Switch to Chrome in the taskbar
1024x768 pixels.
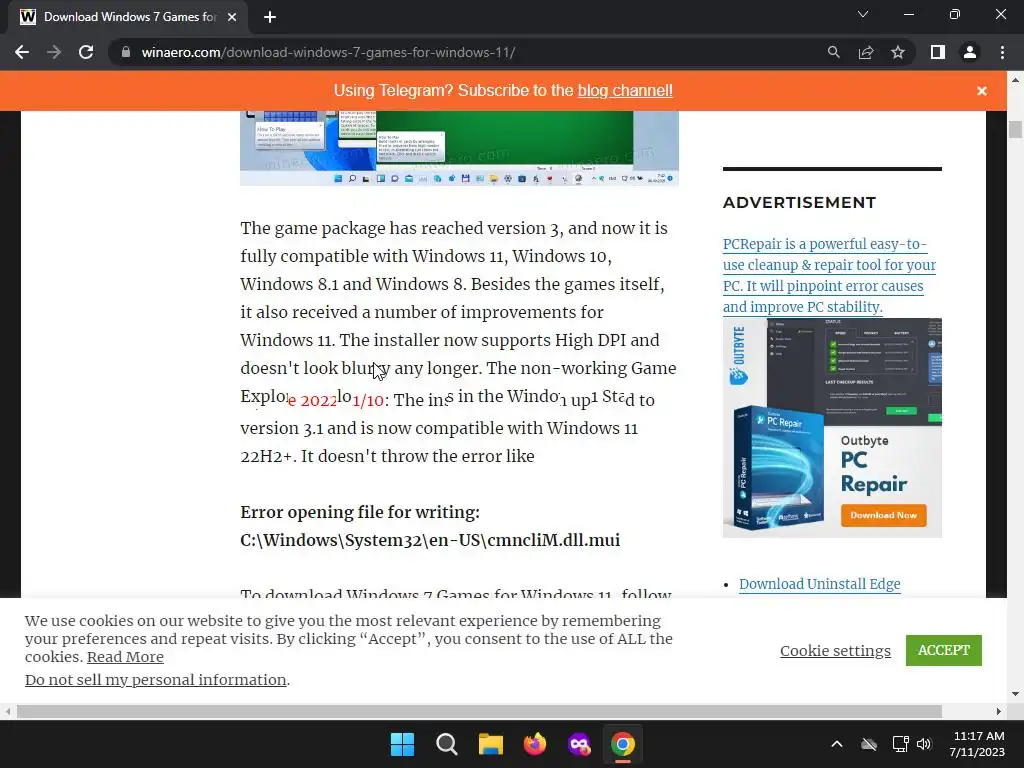[623, 744]
